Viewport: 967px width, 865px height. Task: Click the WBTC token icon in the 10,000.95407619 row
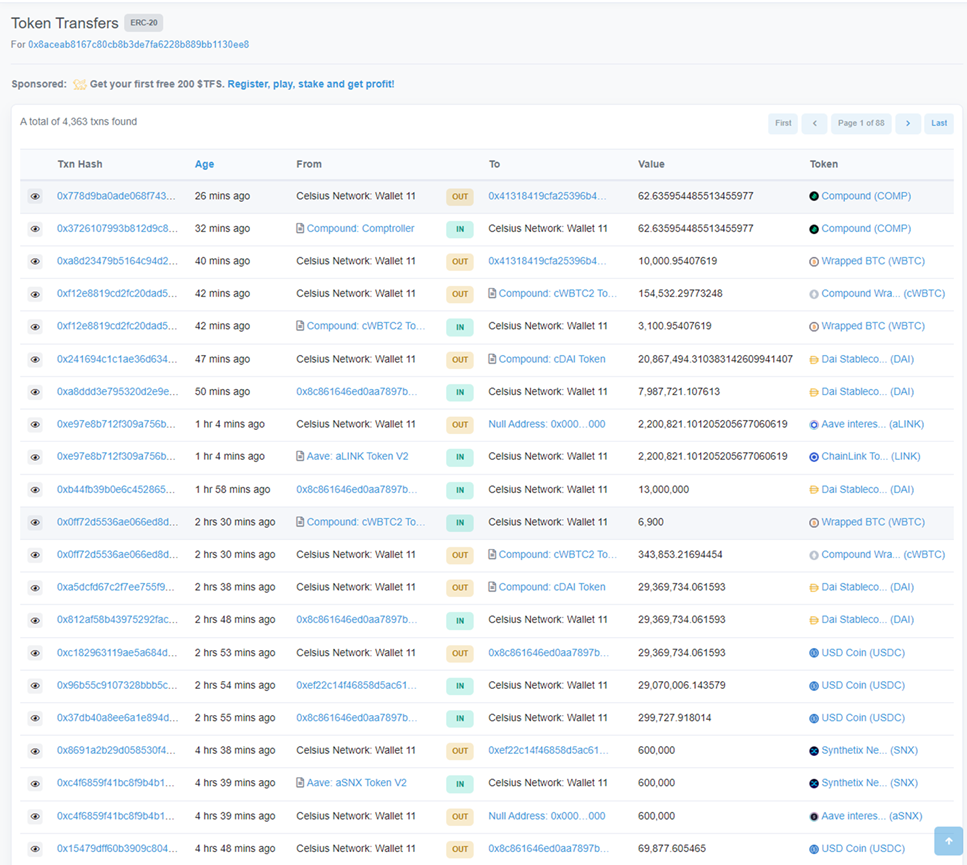(814, 261)
